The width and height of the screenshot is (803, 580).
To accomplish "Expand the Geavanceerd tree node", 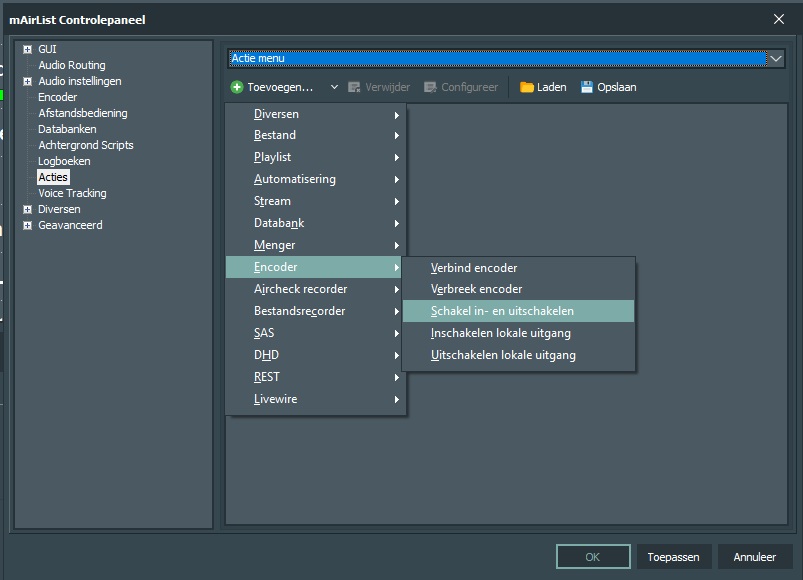I will click(28, 225).
